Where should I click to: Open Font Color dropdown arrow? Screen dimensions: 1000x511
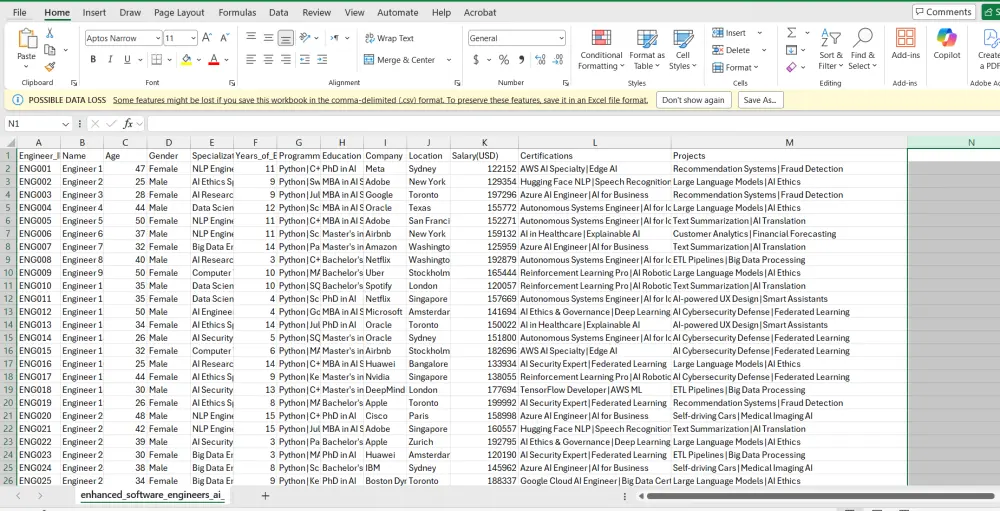[x=226, y=59]
